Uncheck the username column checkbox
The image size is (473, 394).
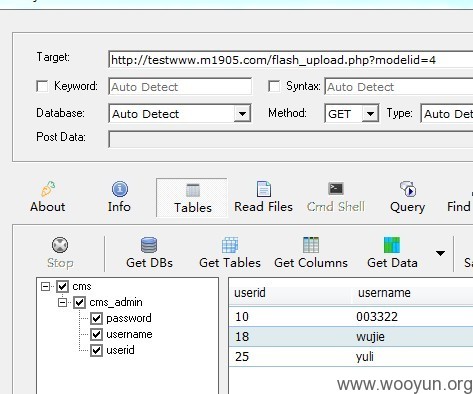click(96, 334)
